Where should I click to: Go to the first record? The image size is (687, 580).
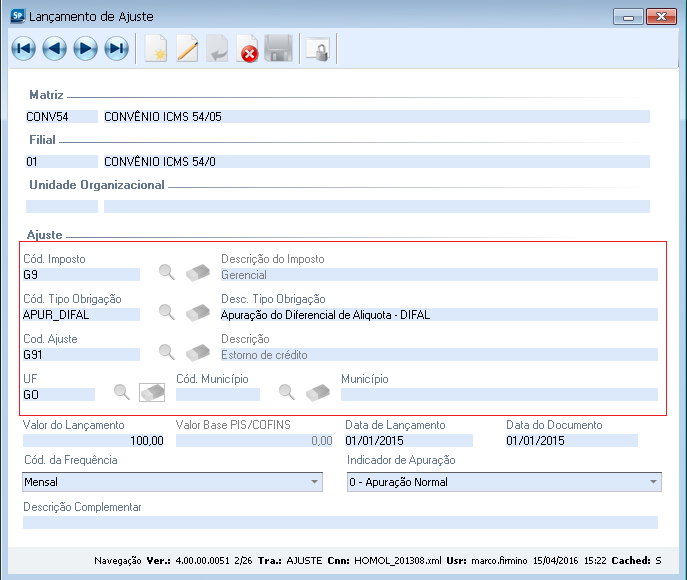tap(24, 49)
